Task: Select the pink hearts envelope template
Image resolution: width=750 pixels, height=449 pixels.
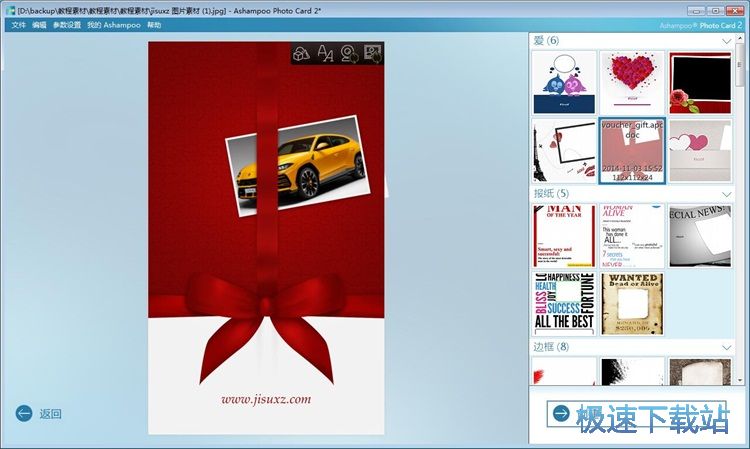Action: click(x=700, y=151)
